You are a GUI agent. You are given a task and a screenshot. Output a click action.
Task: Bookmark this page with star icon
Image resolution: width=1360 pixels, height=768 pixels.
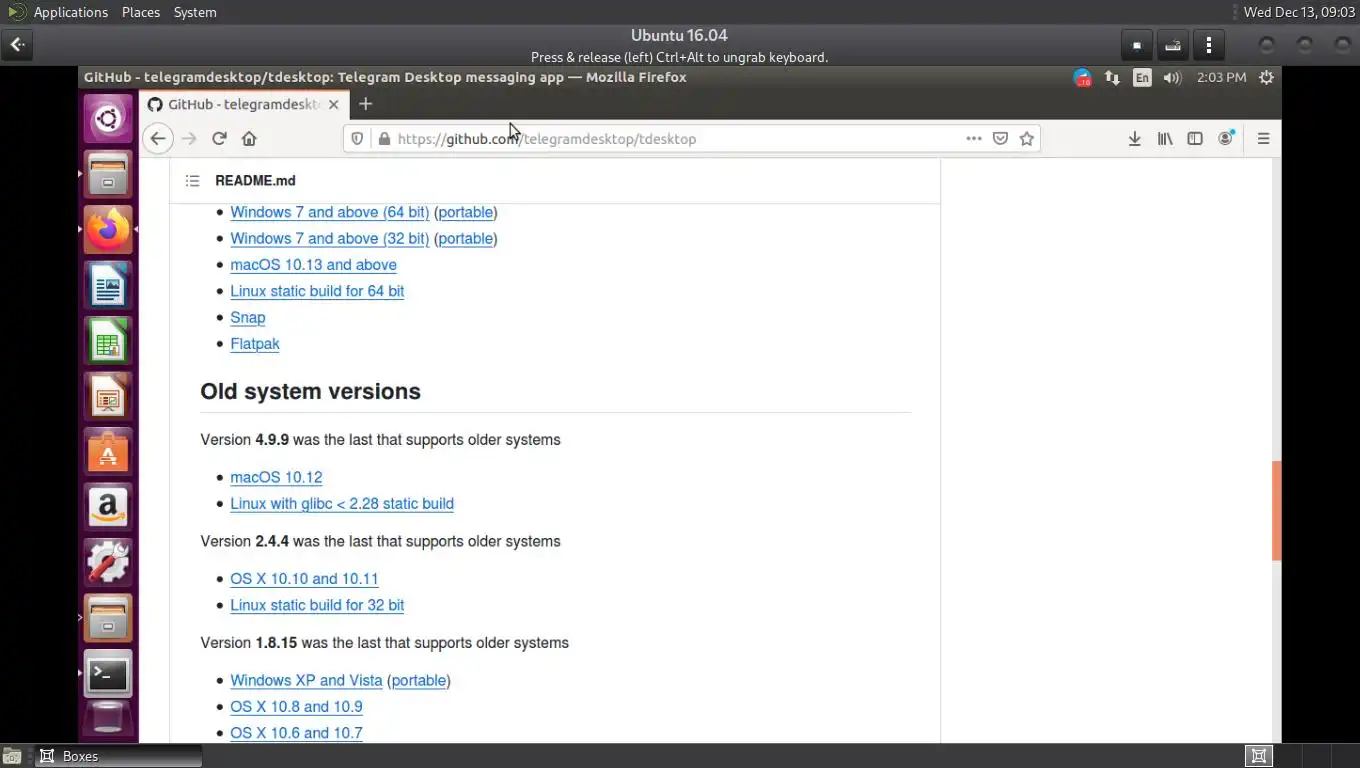pos(1026,139)
